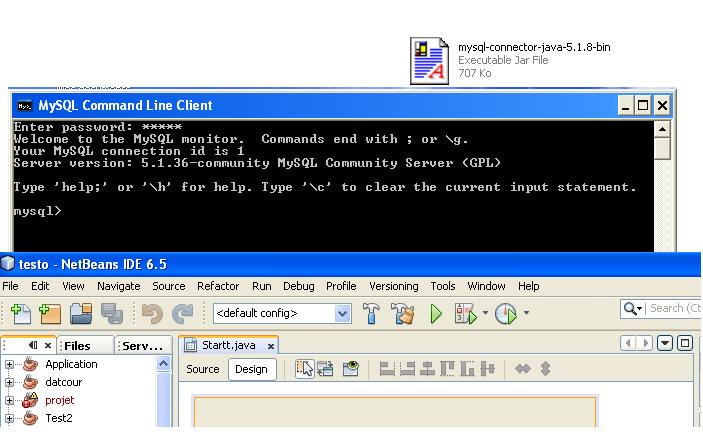Screen dimensions: 703x432
Task: Open the Navigate menu
Action: (118, 286)
